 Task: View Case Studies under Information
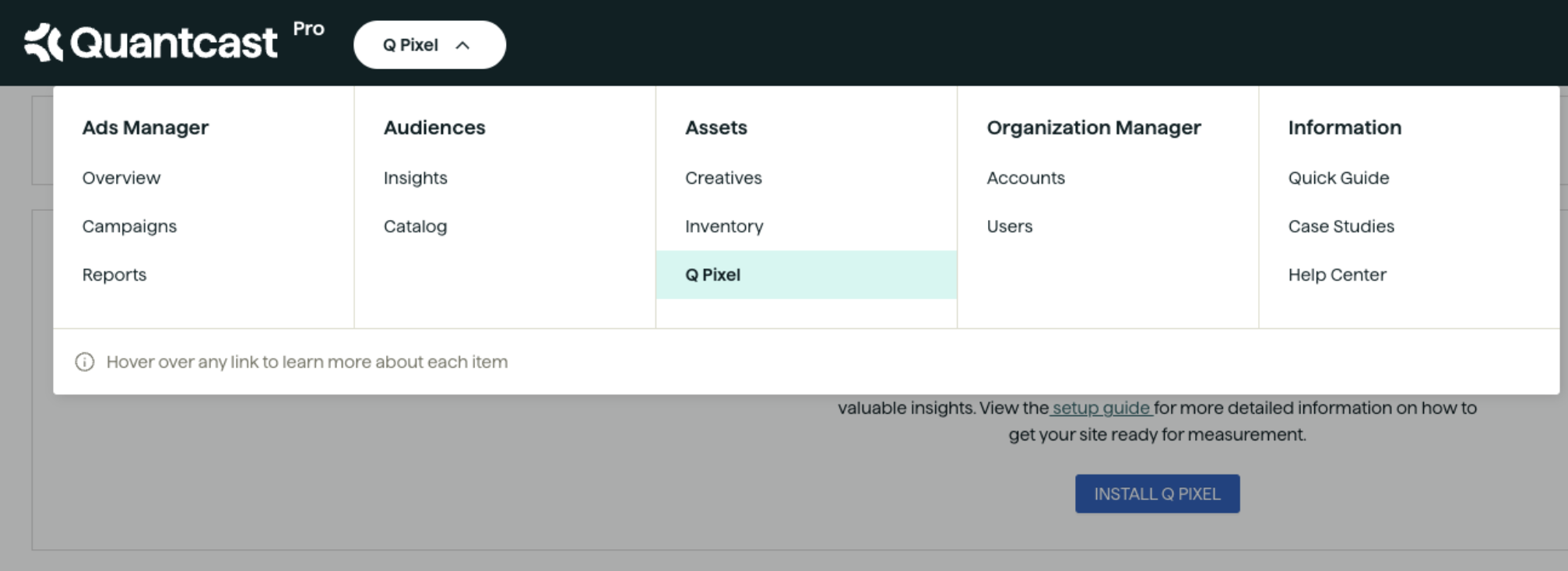[1341, 226]
